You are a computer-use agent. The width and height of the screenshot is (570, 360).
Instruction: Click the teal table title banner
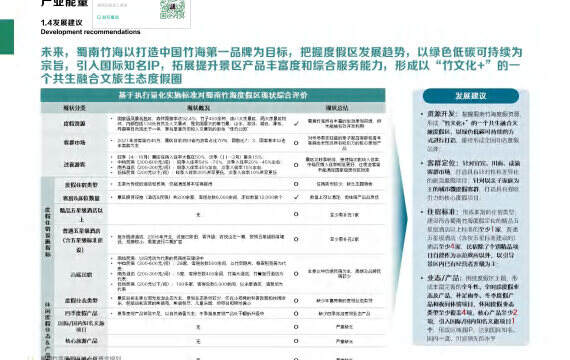coord(213,95)
